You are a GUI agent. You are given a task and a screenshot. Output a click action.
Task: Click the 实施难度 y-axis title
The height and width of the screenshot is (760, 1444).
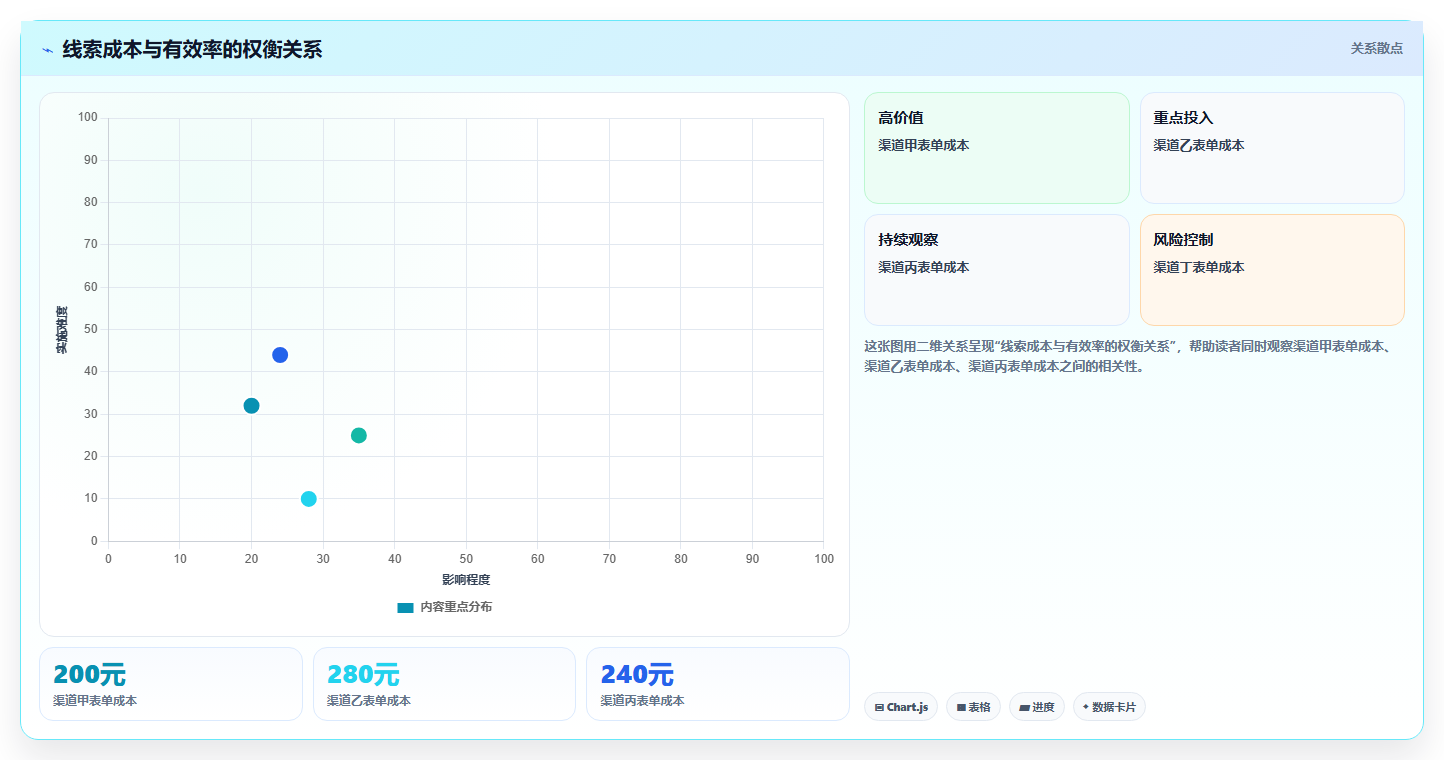pyautogui.click(x=62, y=330)
